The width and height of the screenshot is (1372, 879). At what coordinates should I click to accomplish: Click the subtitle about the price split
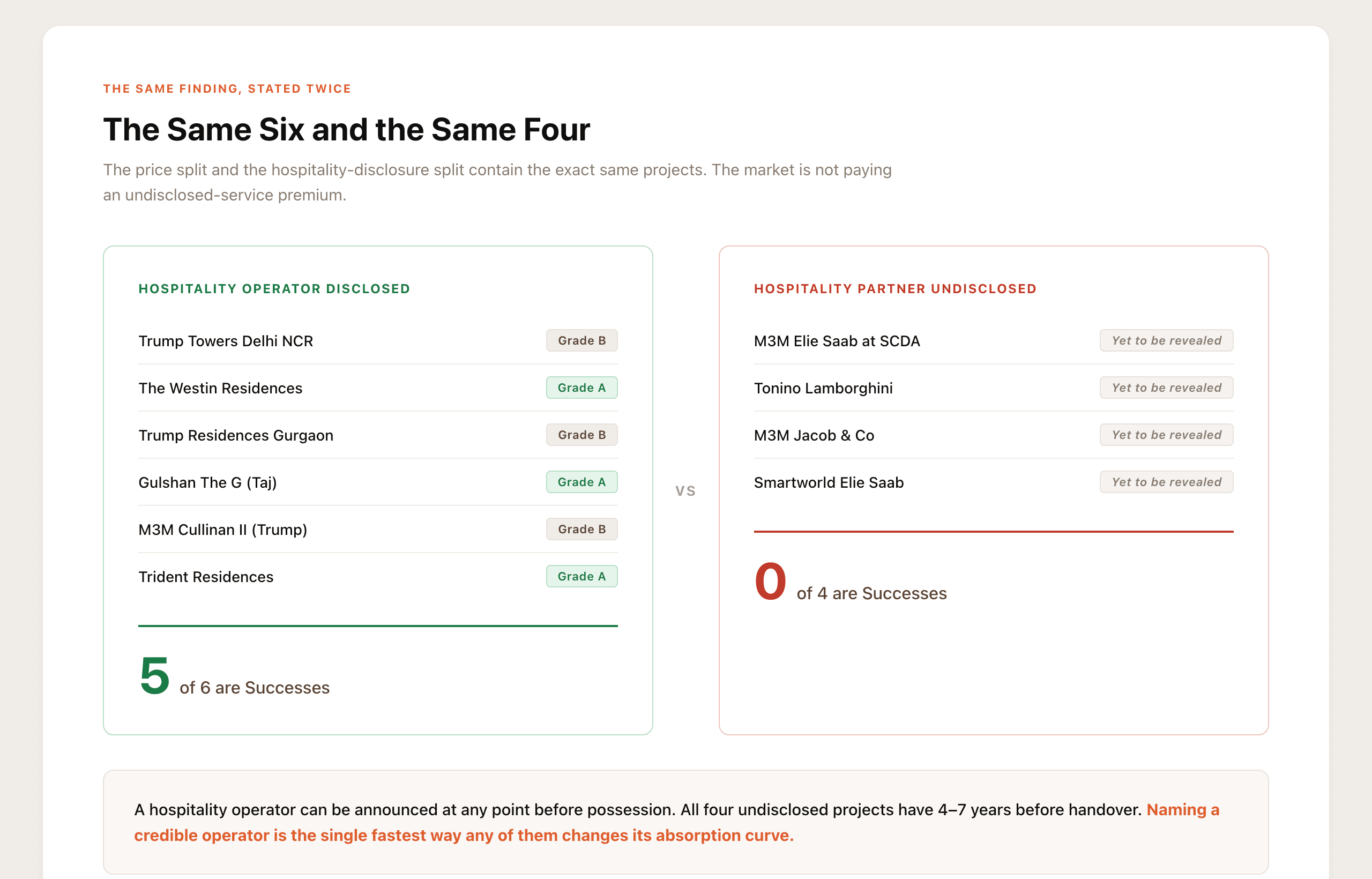point(497,182)
